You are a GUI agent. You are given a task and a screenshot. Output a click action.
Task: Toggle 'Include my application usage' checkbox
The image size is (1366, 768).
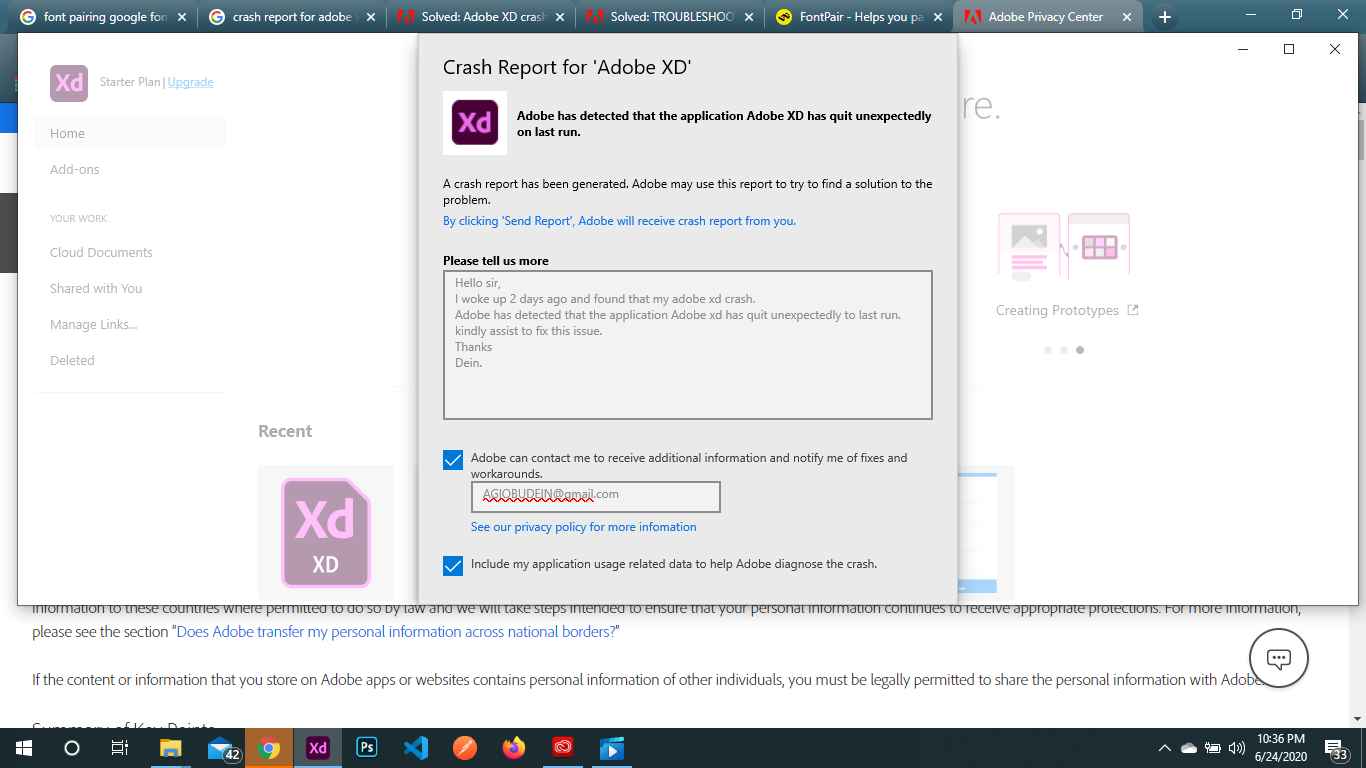(x=453, y=566)
